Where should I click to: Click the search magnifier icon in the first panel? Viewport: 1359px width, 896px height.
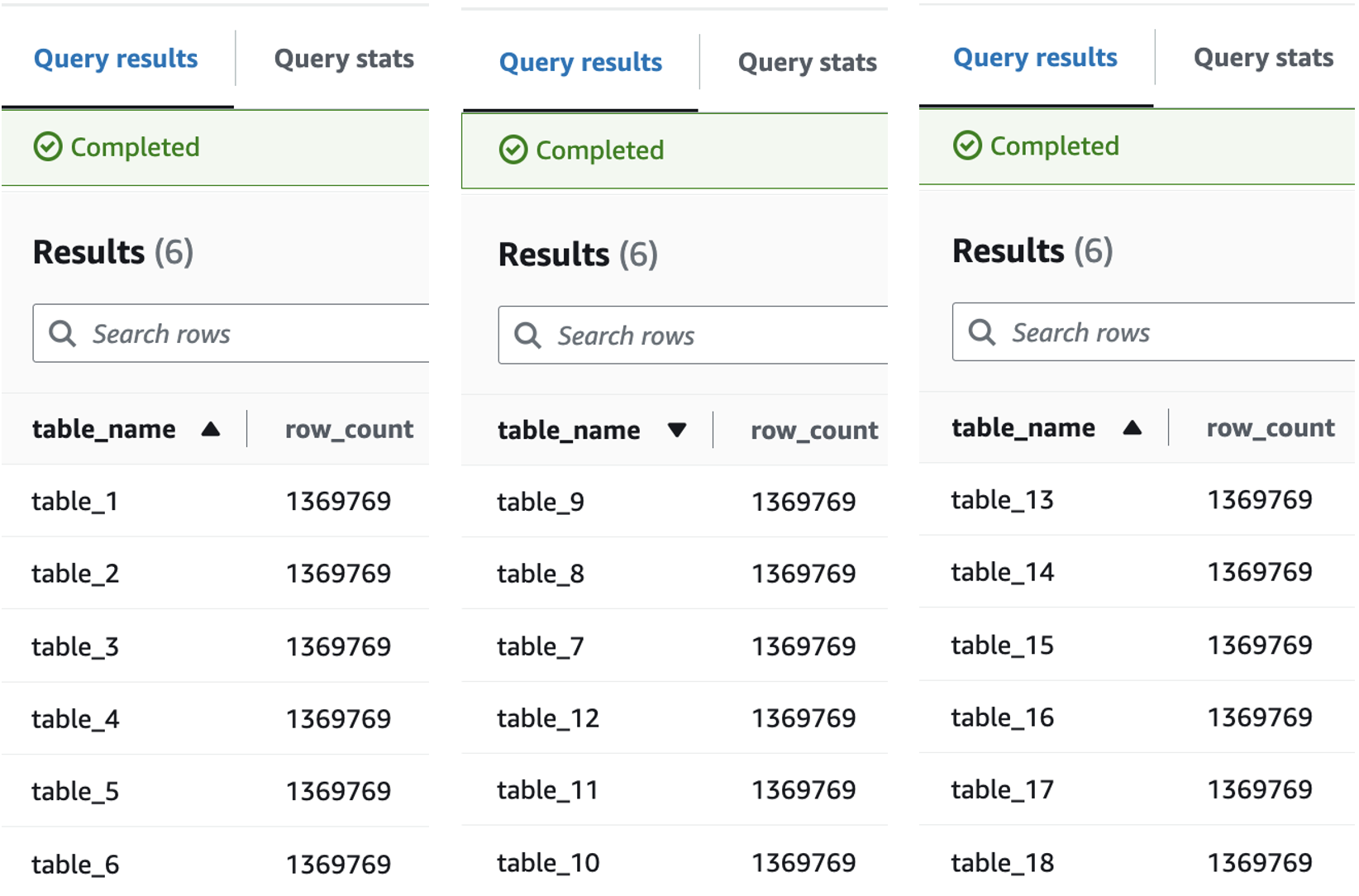coord(62,333)
